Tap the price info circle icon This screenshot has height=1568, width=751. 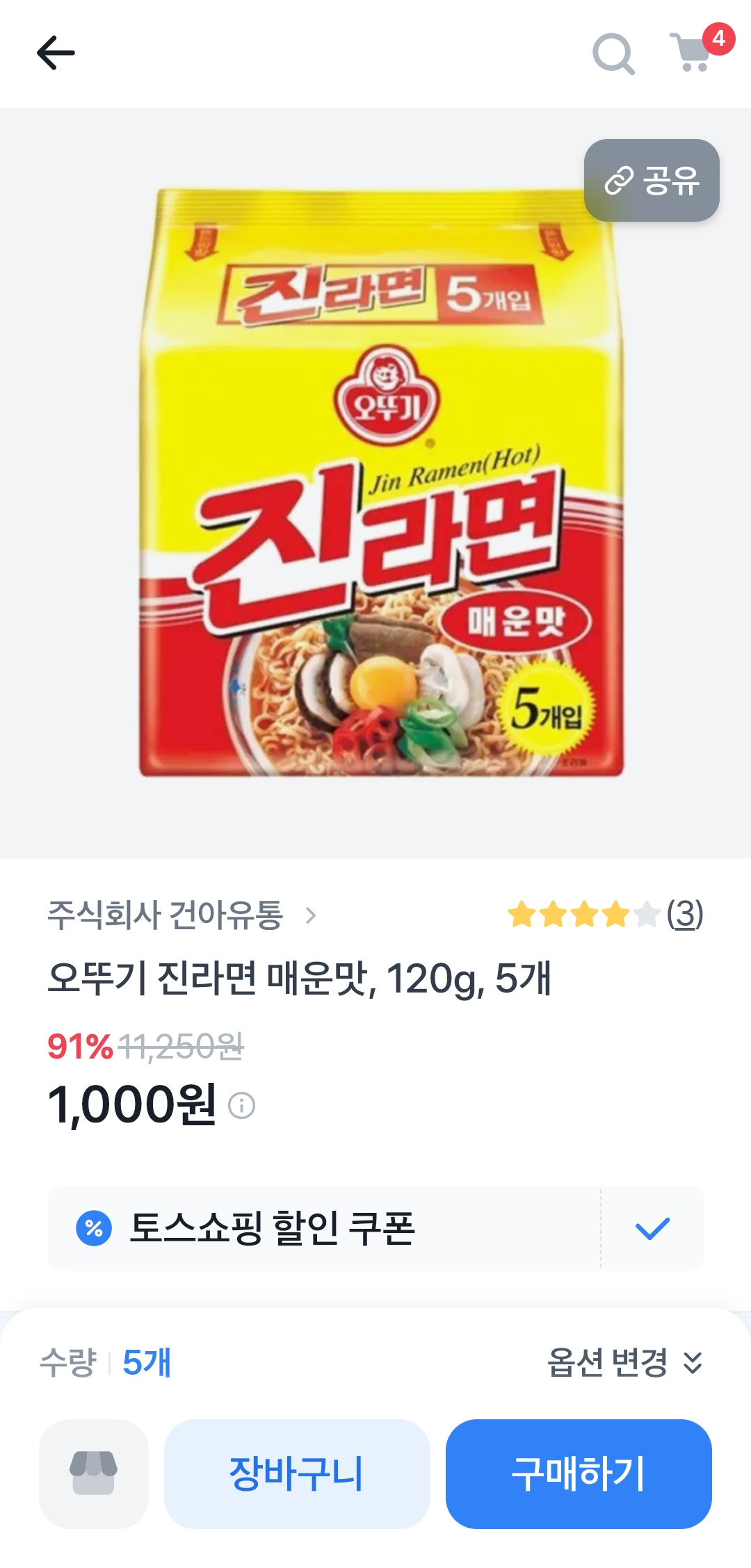242,1105
